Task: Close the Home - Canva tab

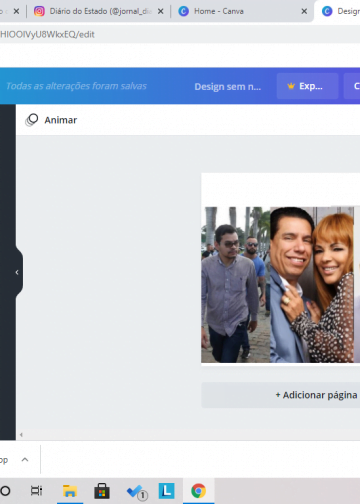Action: click(x=304, y=11)
